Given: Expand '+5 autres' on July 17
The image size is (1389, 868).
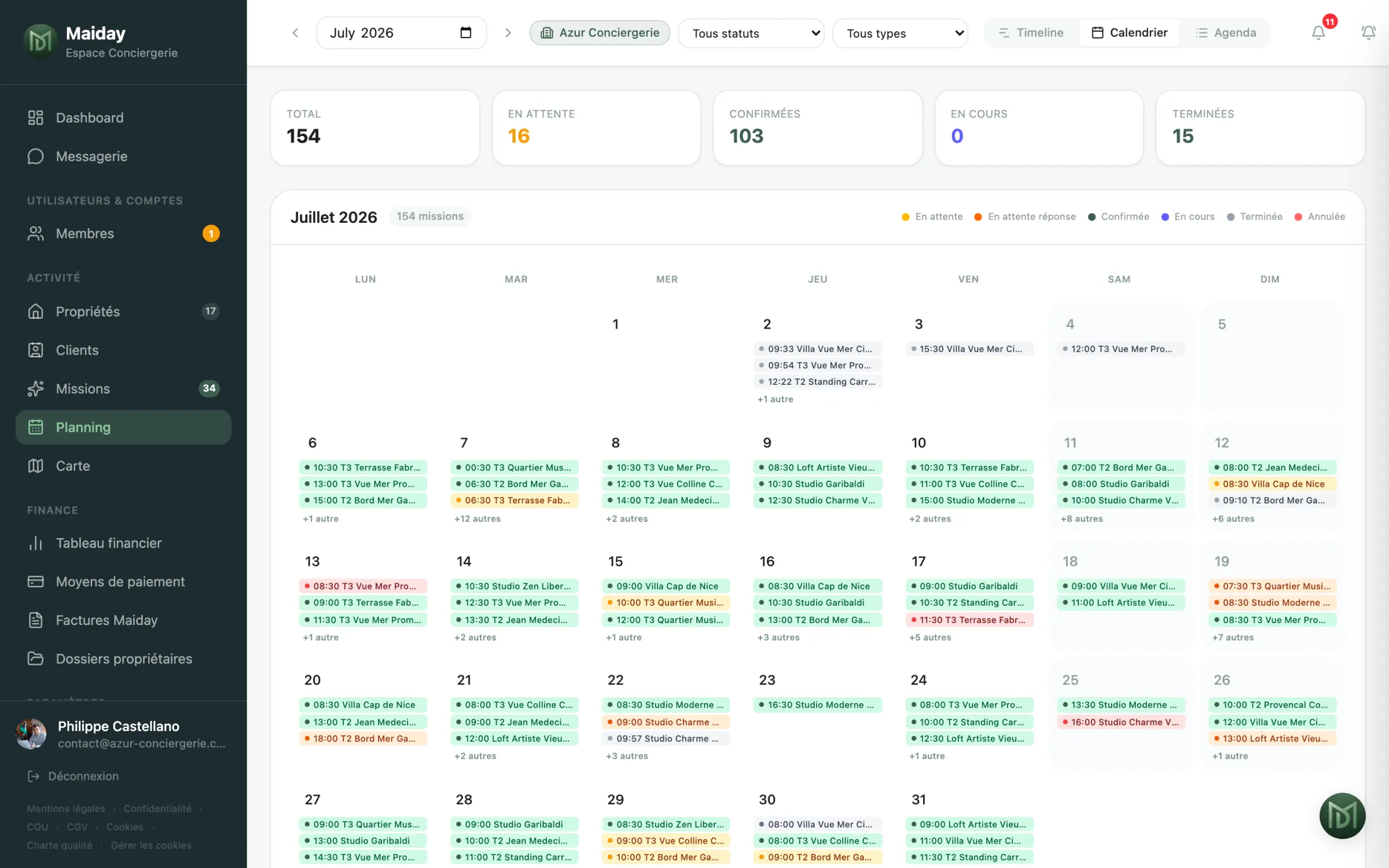Looking at the screenshot, I should (x=930, y=637).
